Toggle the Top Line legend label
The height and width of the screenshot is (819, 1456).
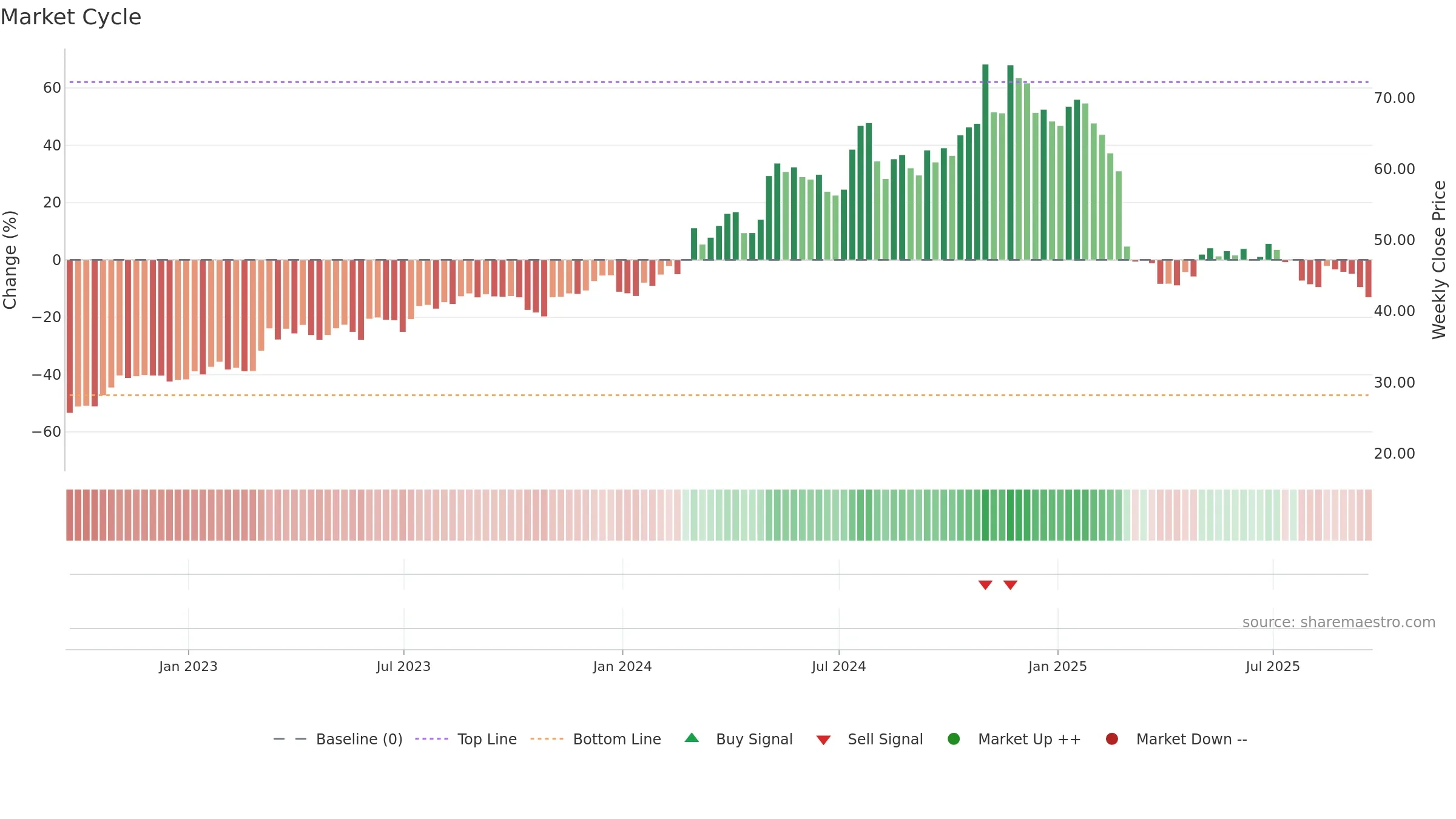point(487,739)
